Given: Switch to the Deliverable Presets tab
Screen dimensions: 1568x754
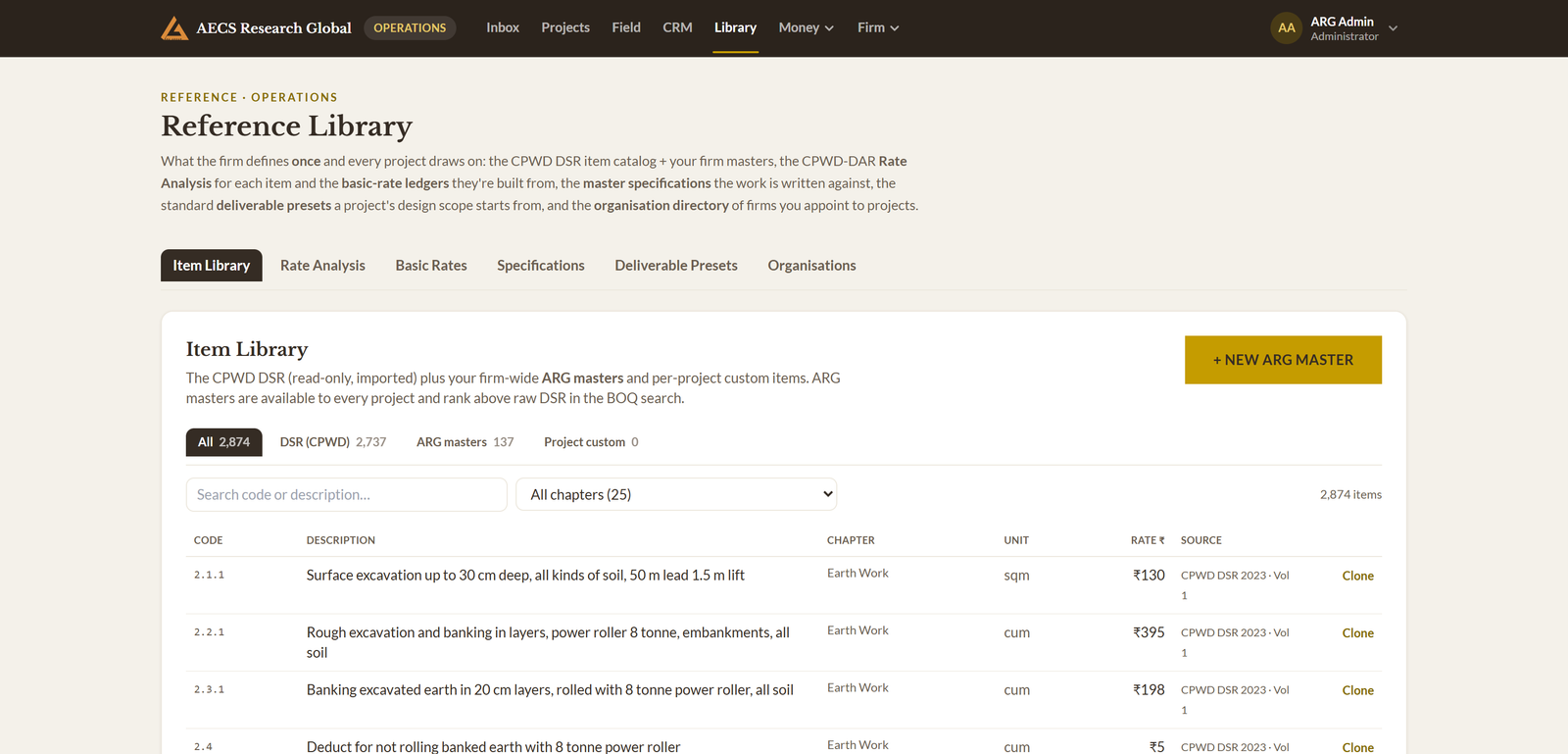Looking at the screenshot, I should click(x=676, y=265).
